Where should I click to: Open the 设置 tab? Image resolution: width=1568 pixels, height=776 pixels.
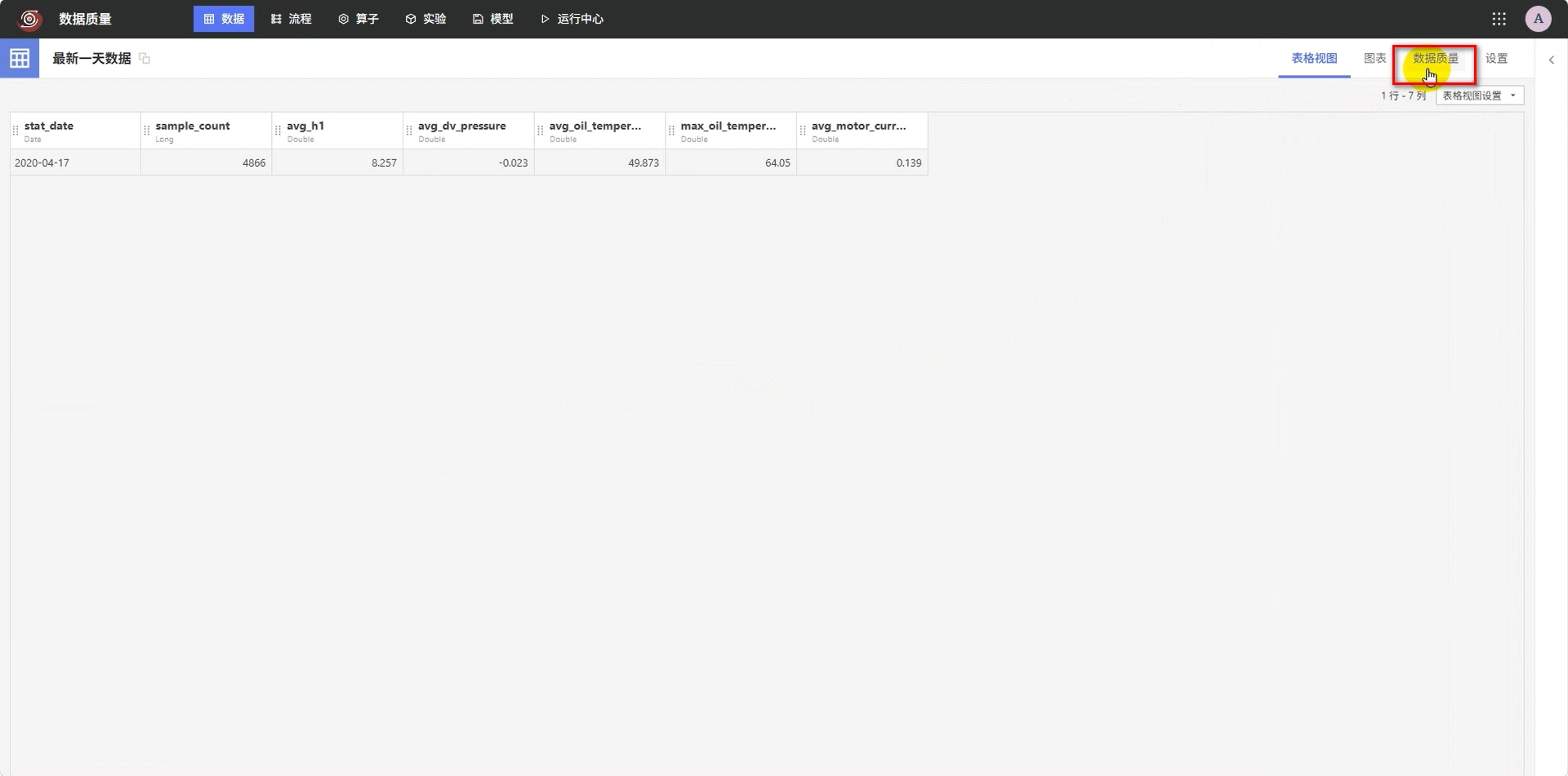1496,58
